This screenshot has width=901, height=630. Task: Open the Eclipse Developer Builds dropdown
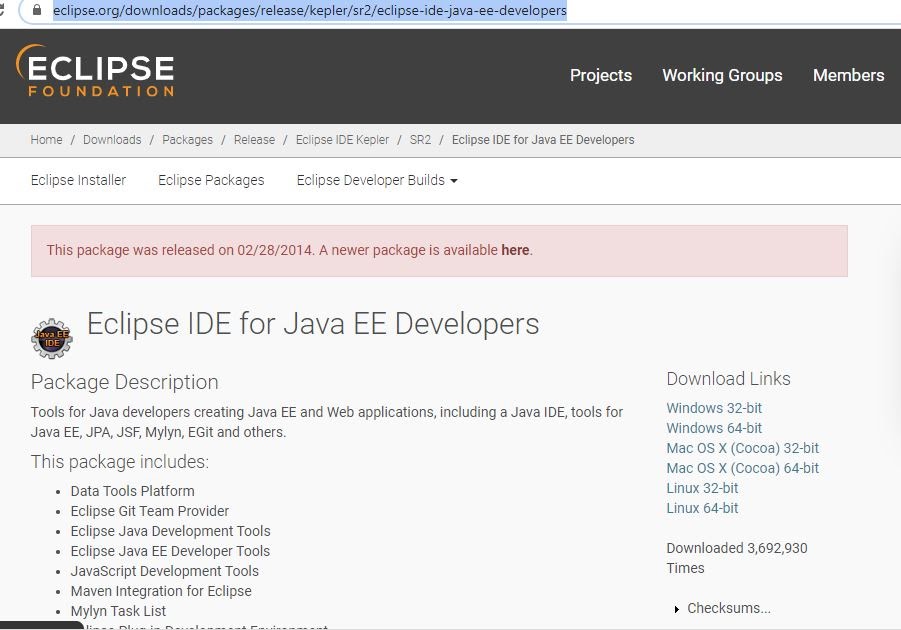[376, 180]
